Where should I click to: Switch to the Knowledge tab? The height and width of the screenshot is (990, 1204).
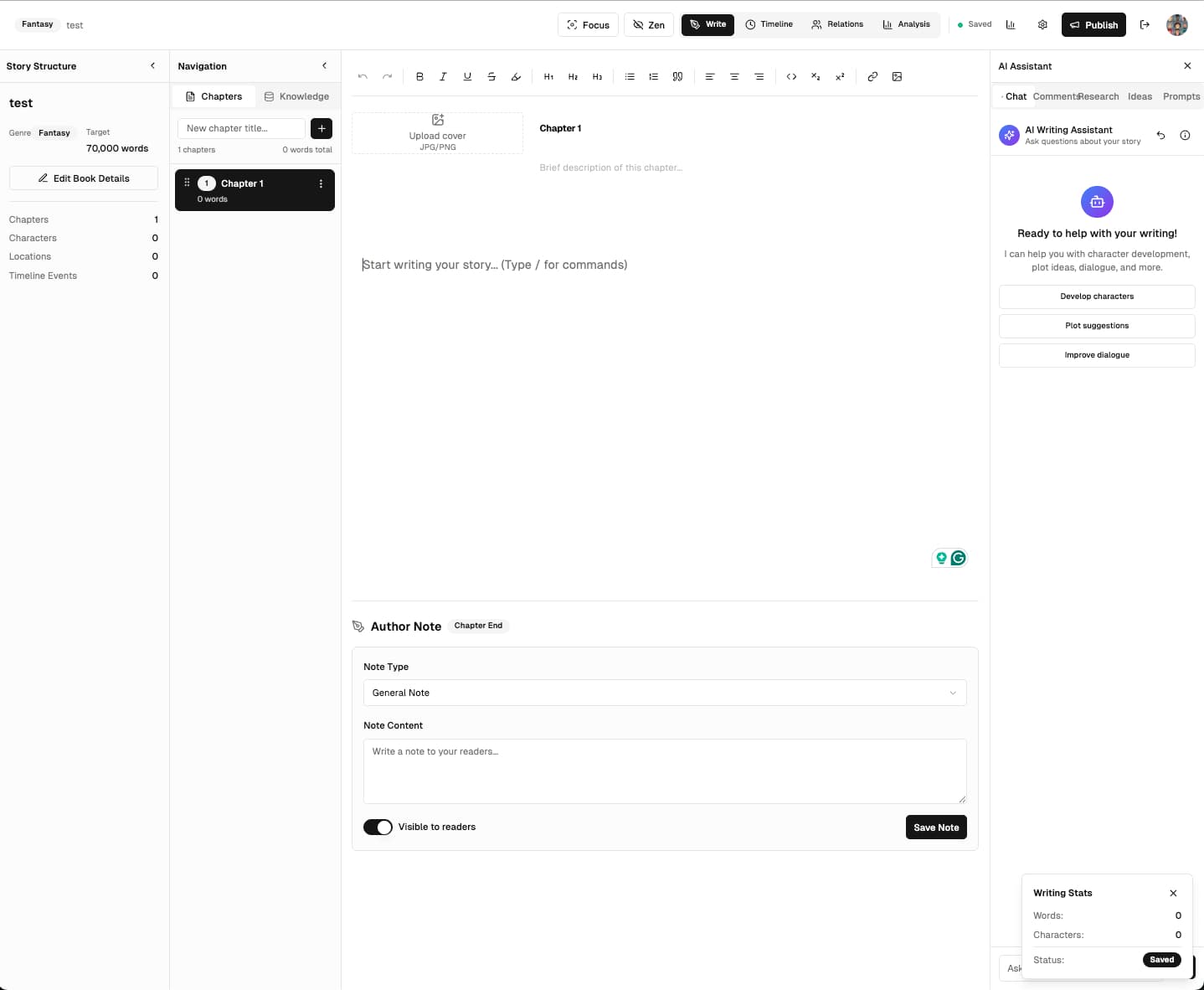[x=296, y=96]
